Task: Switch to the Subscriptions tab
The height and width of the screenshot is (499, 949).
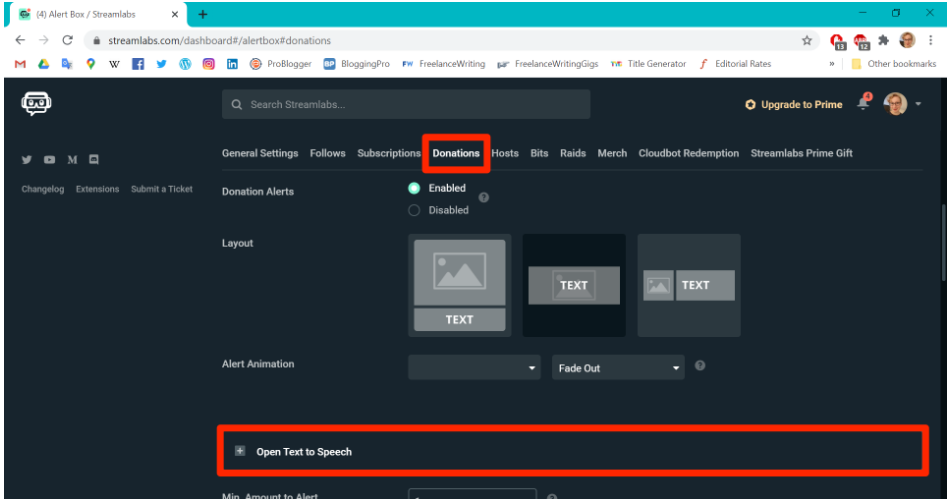Action: click(x=389, y=153)
